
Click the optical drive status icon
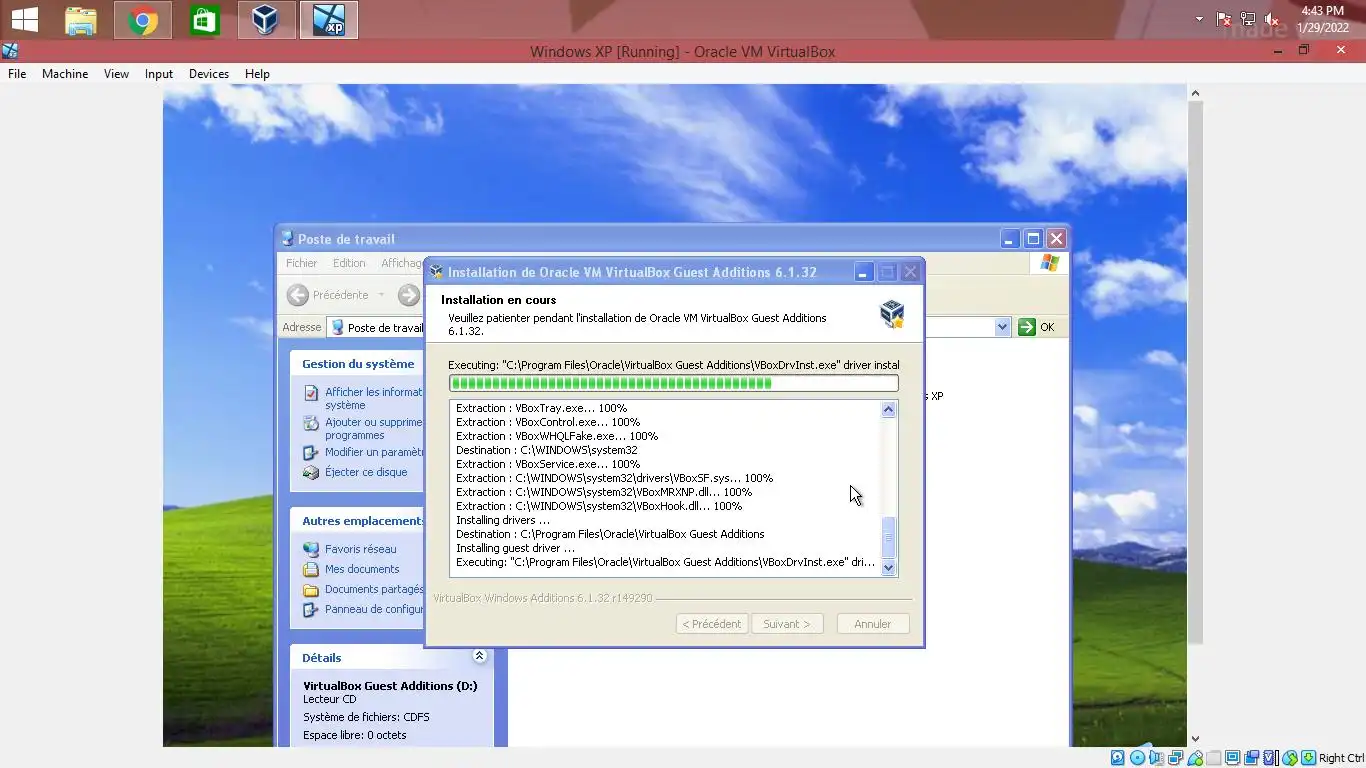(x=1138, y=758)
